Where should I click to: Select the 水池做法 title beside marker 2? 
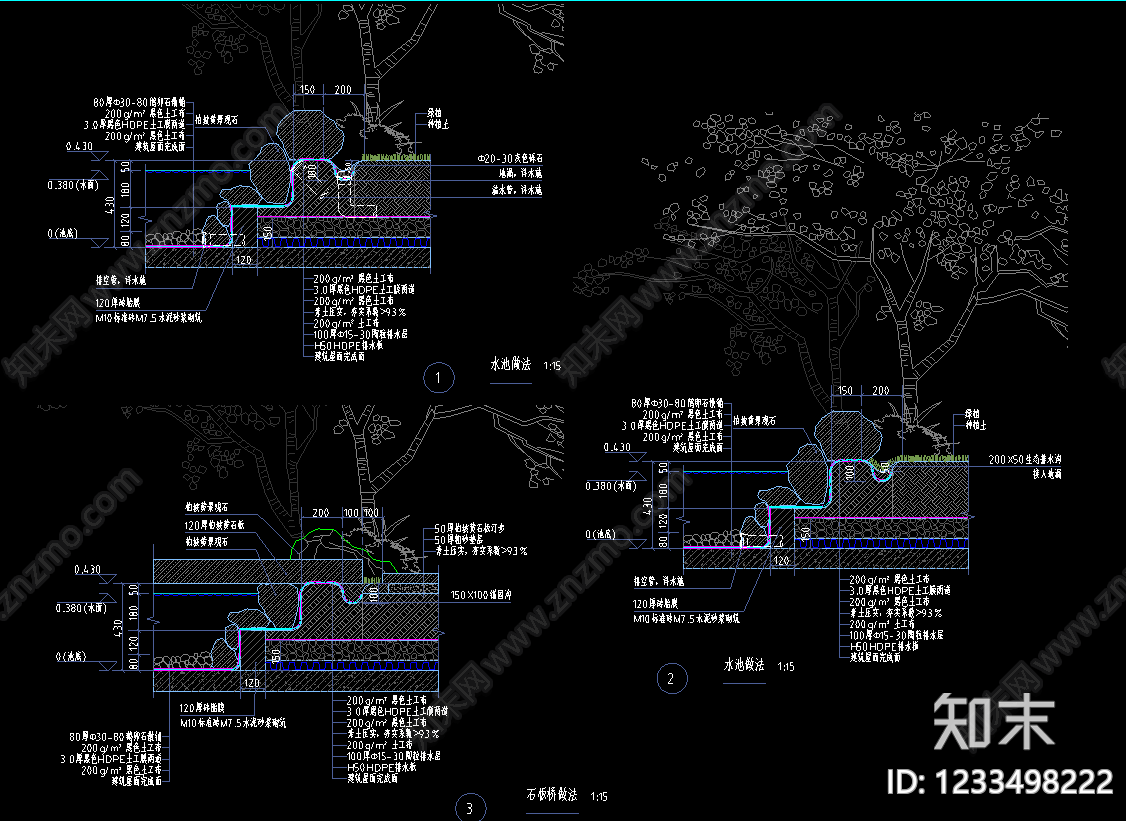click(x=744, y=664)
